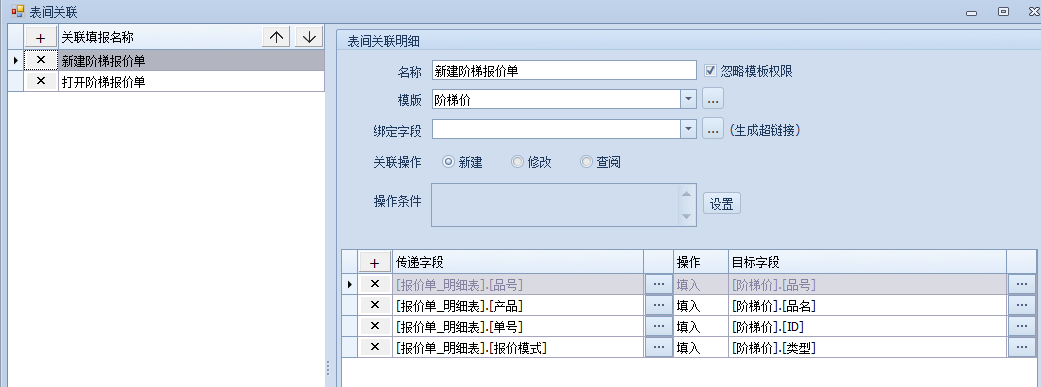Click the 目标字段 column header

[867, 262]
